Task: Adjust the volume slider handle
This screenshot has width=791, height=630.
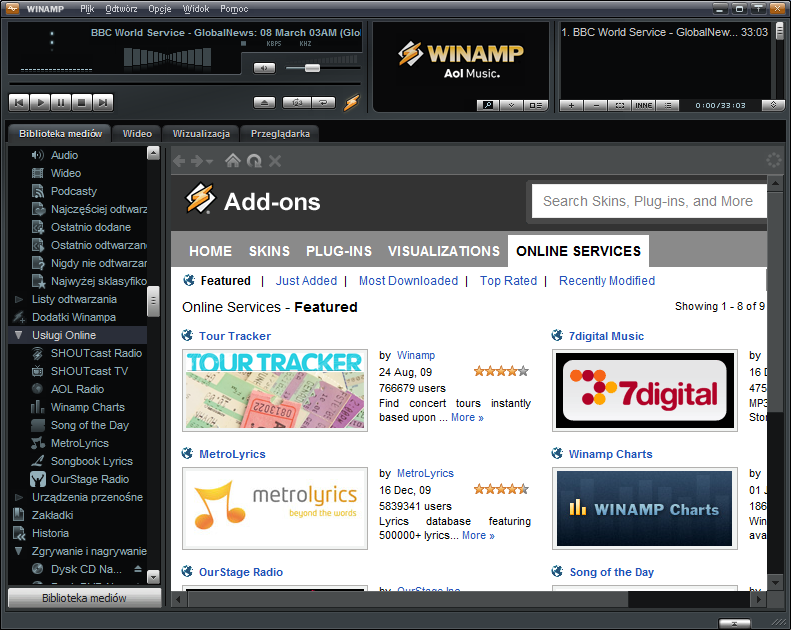Action: [x=312, y=68]
